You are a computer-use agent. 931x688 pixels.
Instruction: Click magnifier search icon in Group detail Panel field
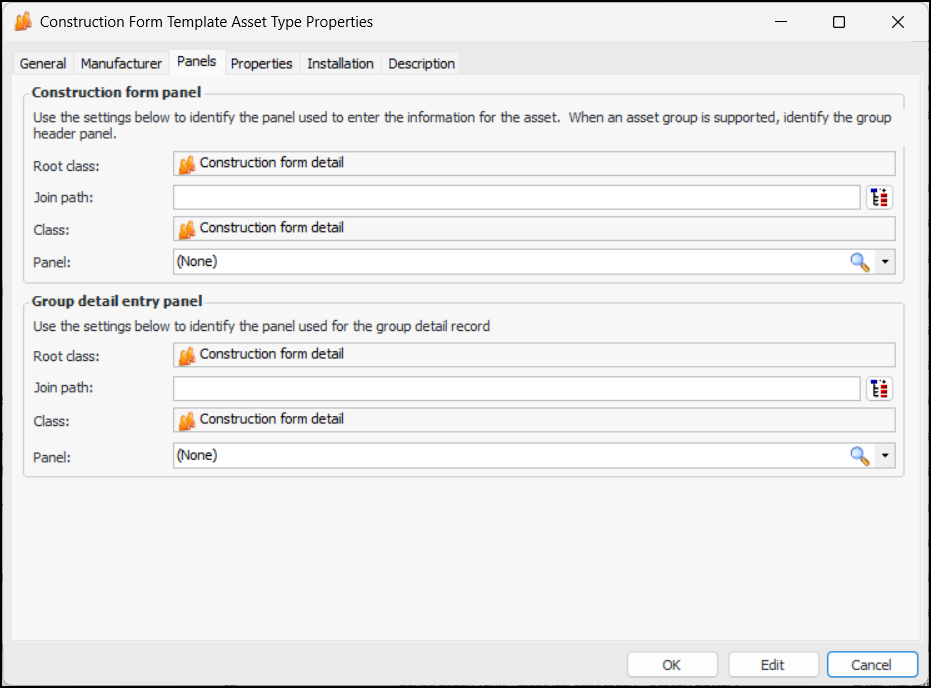[x=859, y=456]
